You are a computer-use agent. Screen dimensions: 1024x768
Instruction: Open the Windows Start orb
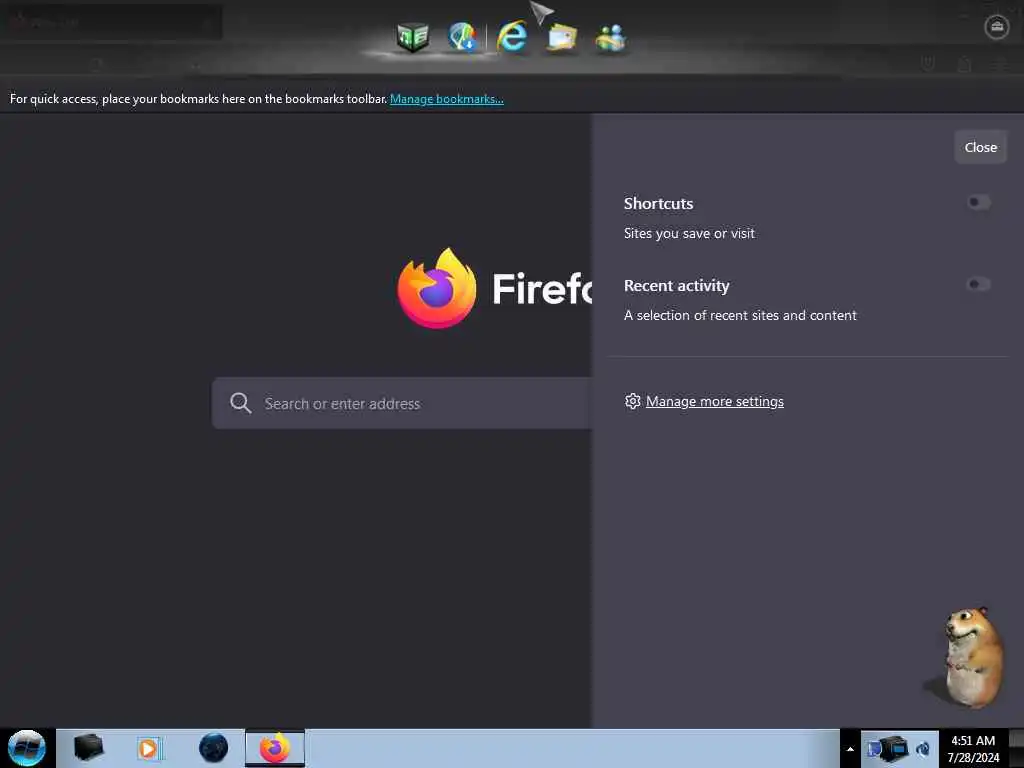pyautogui.click(x=27, y=748)
